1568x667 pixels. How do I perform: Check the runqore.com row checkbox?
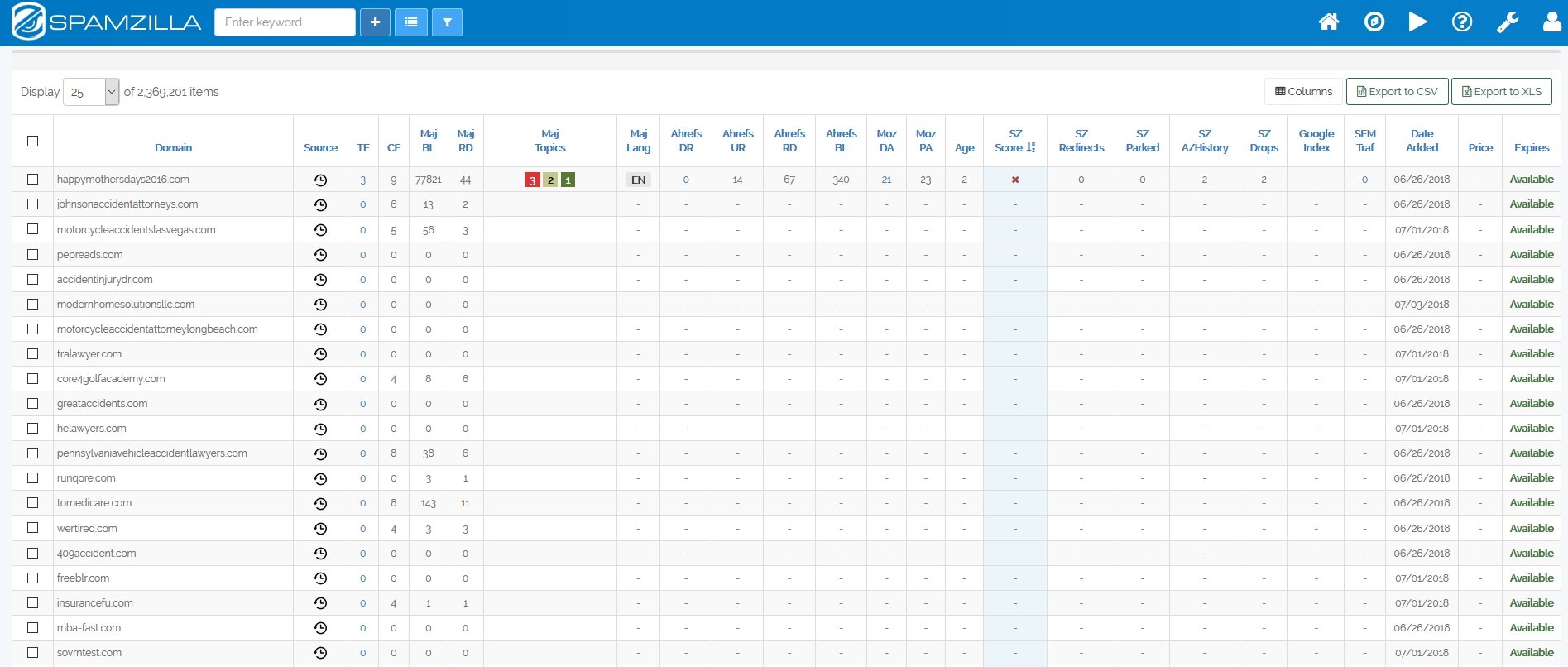click(x=33, y=477)
